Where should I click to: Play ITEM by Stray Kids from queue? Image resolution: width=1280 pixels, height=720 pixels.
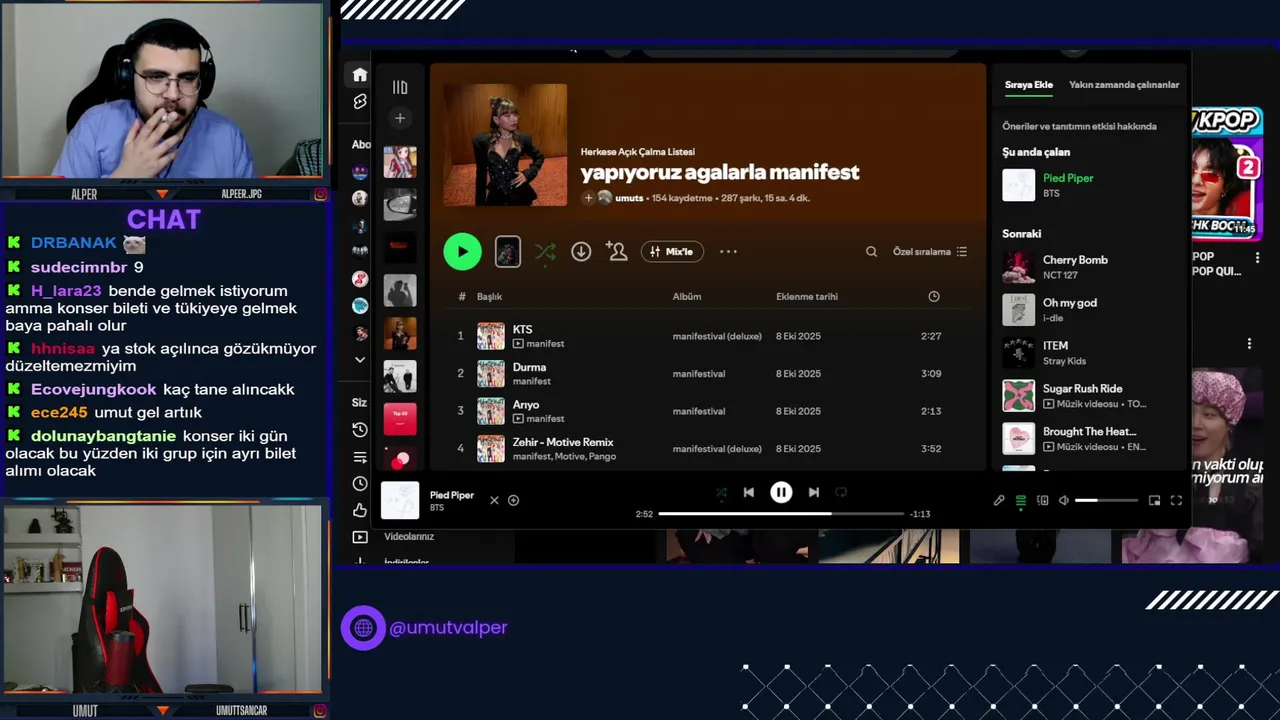pyautogui.click(x=1090, y=353)
